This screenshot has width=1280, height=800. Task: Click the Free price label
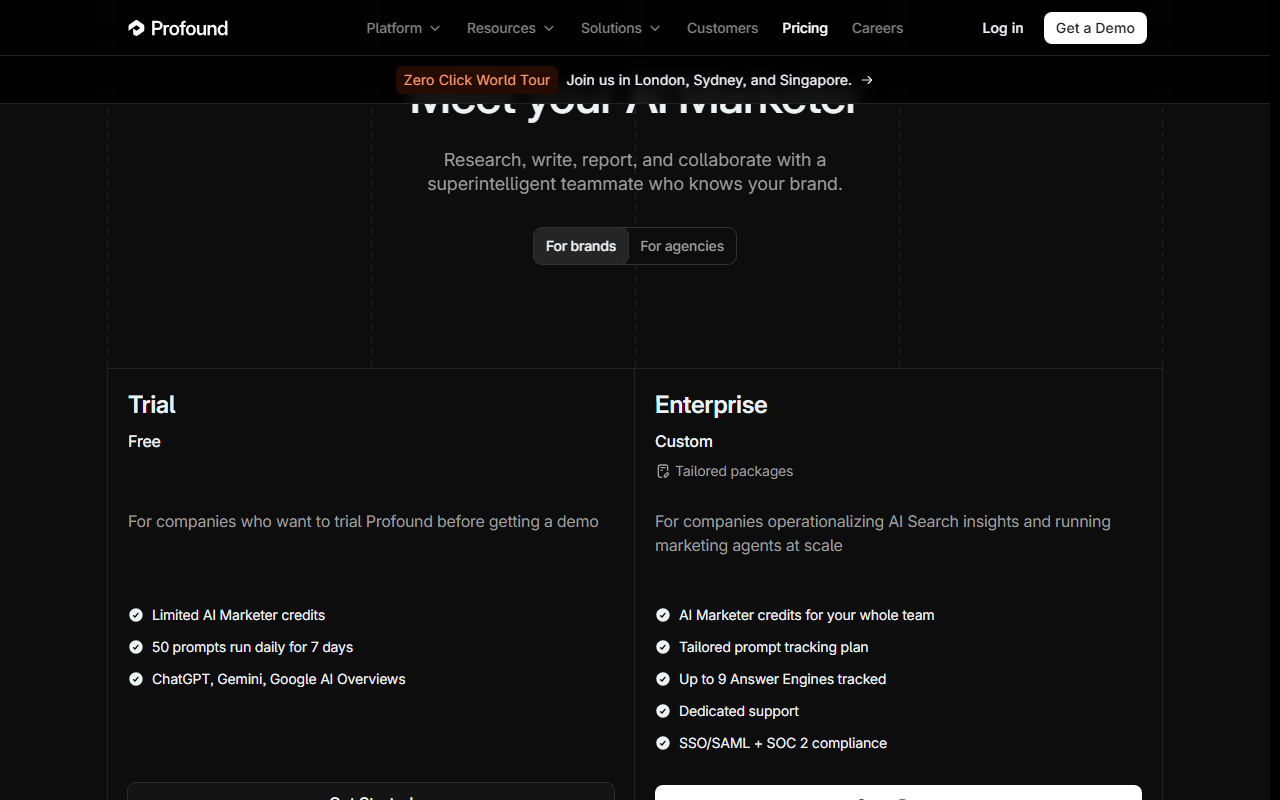click(144, 441)
